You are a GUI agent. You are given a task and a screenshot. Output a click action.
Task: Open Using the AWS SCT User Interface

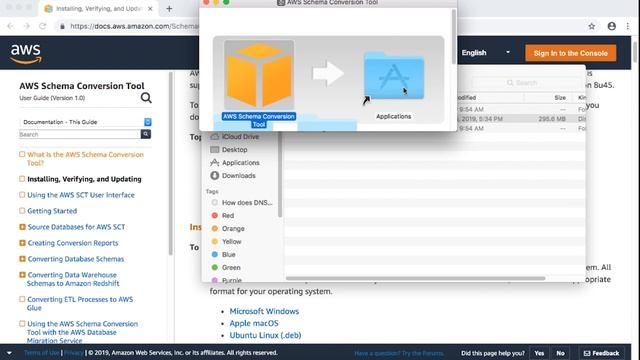coord(81,195)
